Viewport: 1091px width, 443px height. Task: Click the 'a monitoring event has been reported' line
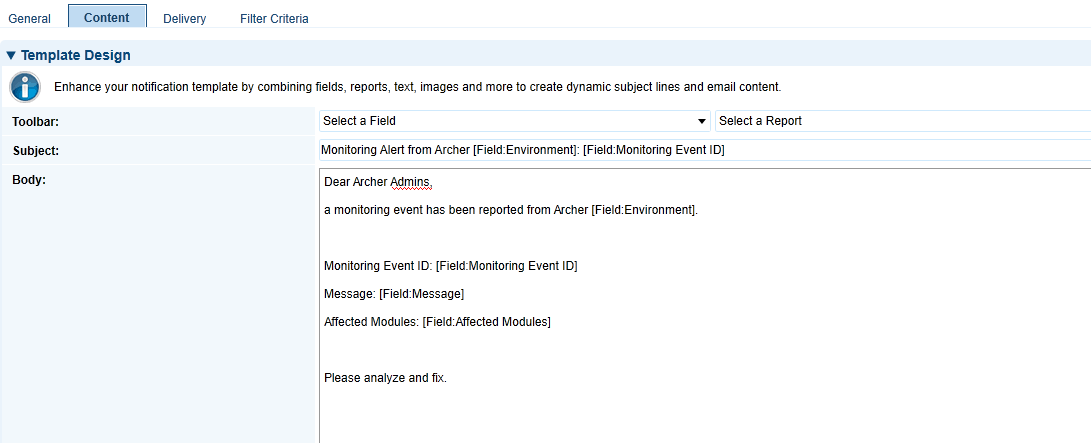[x=511, y=210]
